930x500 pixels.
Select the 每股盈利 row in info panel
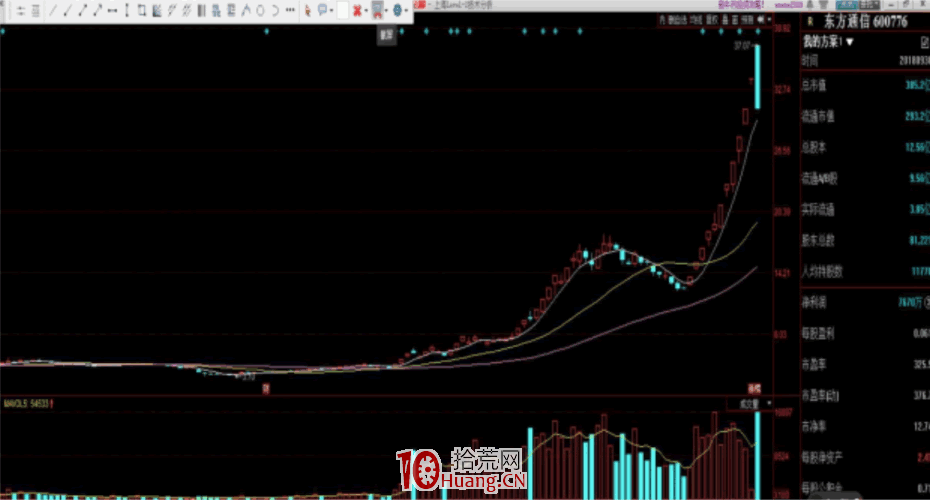coord(865,333)
